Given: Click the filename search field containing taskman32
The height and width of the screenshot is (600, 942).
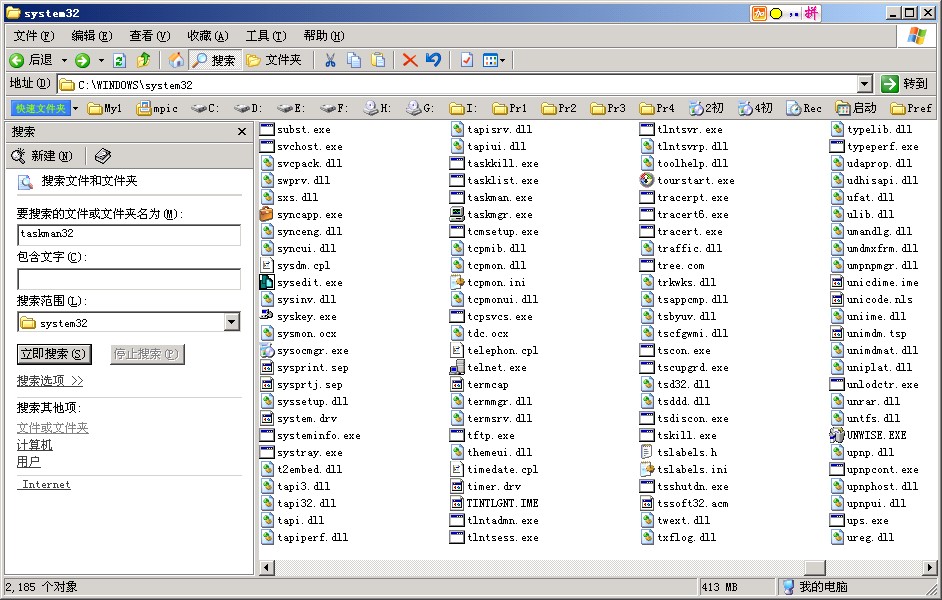Looking at the screenshot, I should pyautogui.click(x=129, y=234).
